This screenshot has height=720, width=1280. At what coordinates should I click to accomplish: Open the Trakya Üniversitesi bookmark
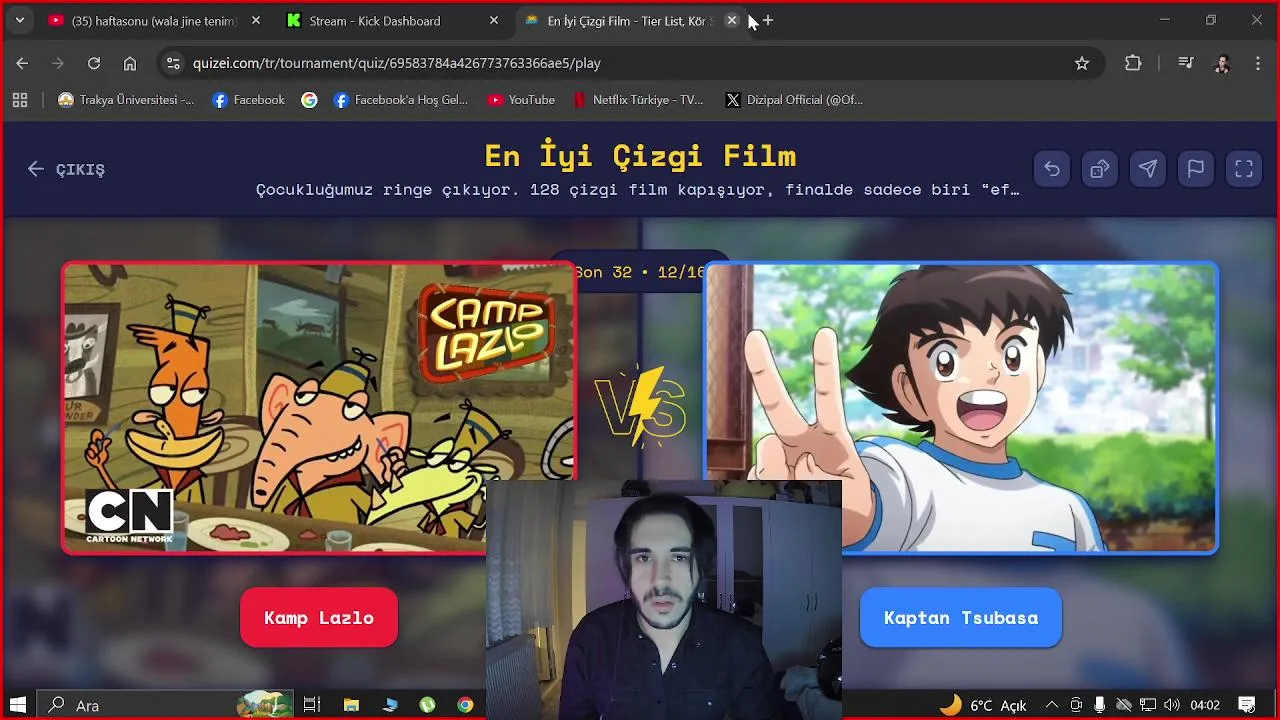pos(126,100)
